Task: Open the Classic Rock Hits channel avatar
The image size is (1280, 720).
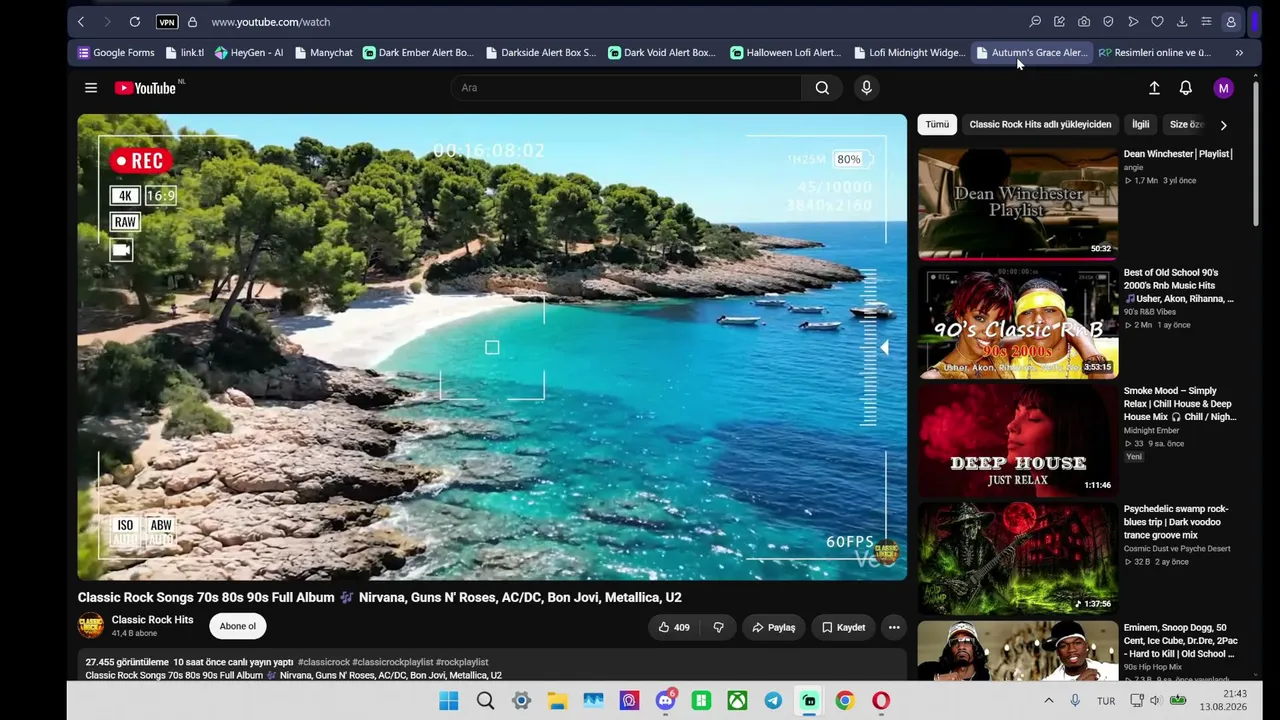Action: 91,626
